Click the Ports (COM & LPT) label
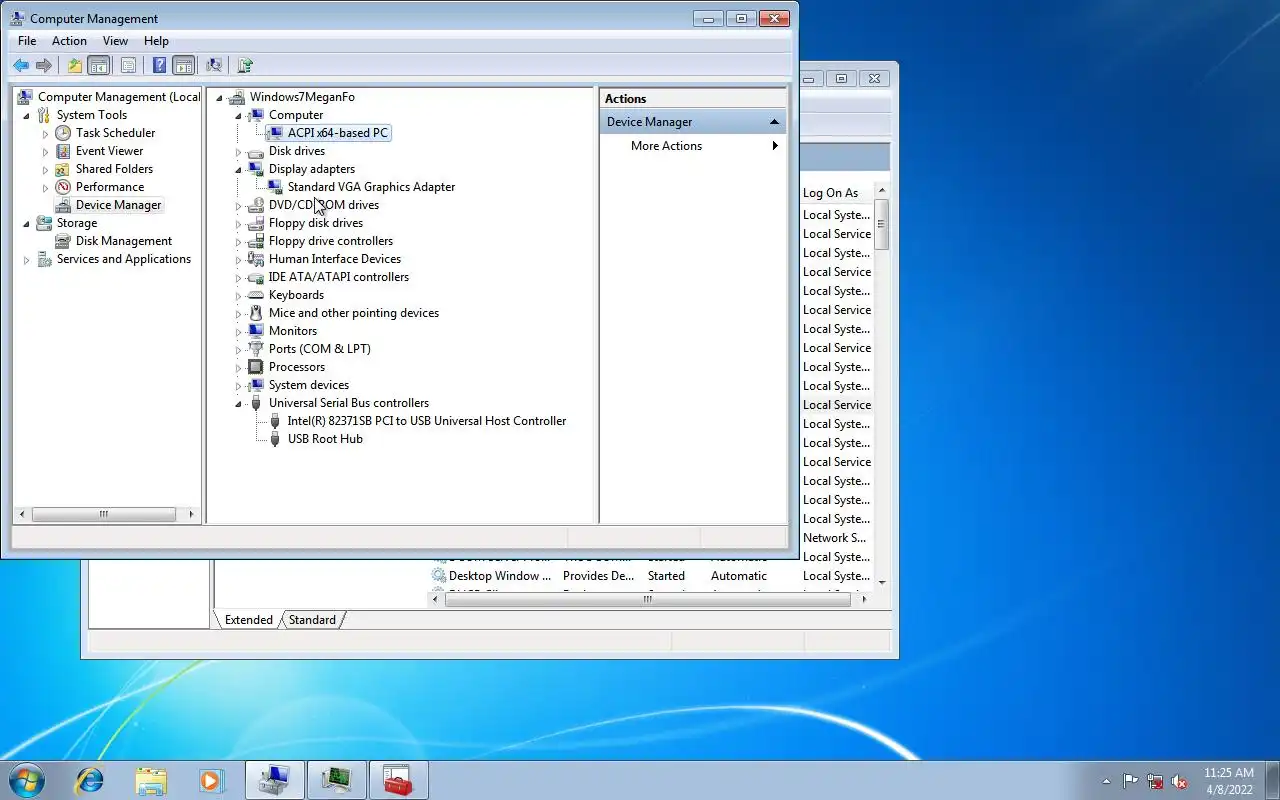 (x=320, y=349)
